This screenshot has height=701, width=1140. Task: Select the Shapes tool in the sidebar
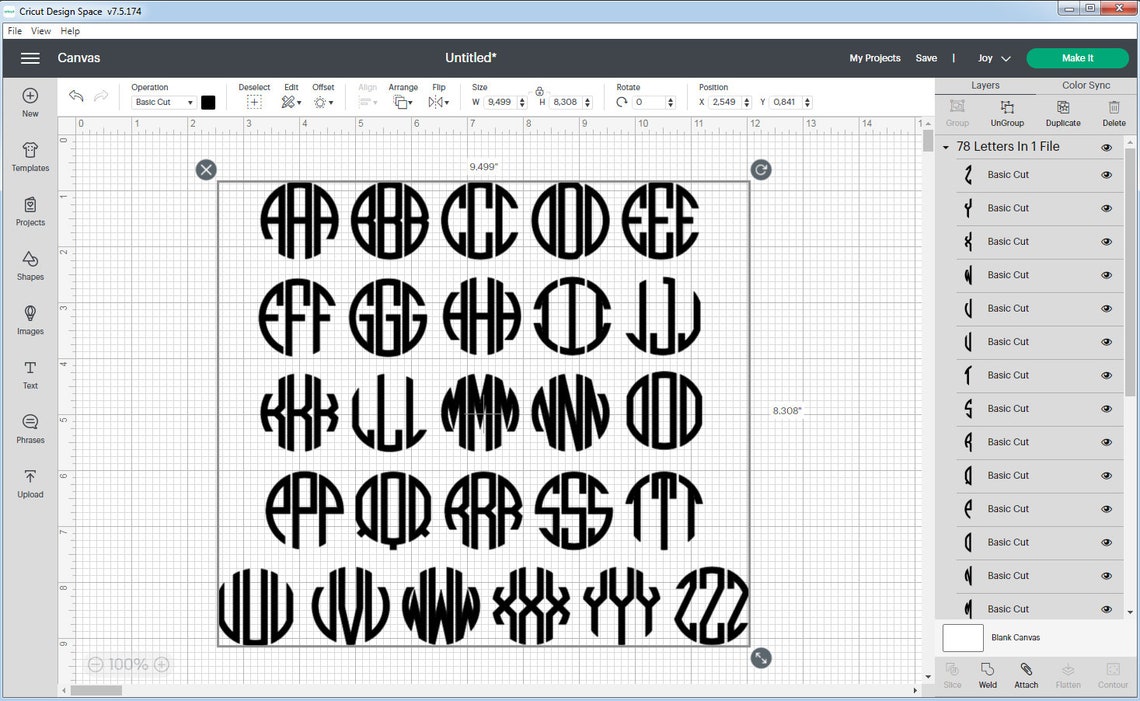coord(29,263)
